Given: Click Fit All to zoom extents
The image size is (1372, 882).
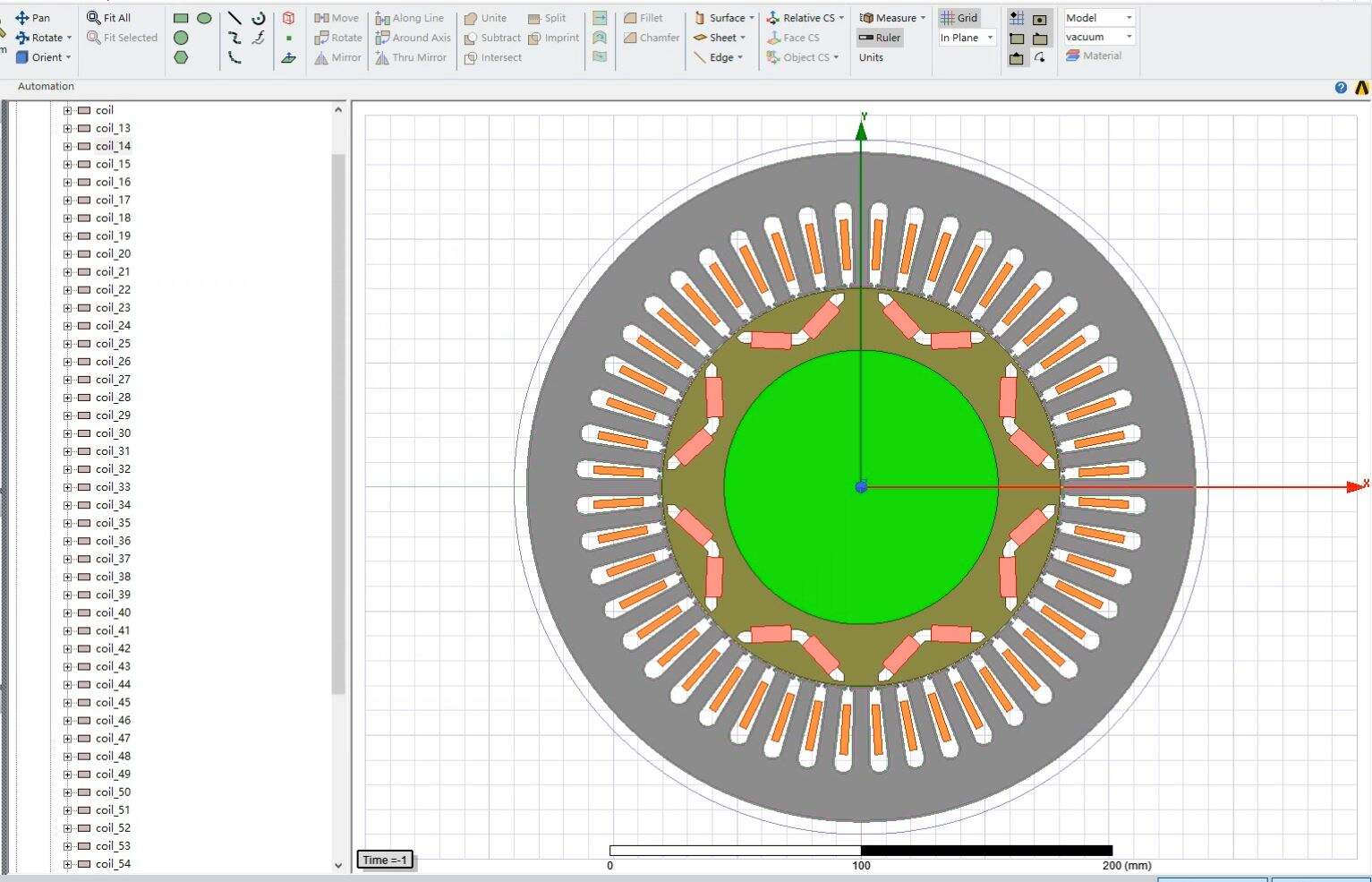Looking at the screenshot, I should 114,17.
